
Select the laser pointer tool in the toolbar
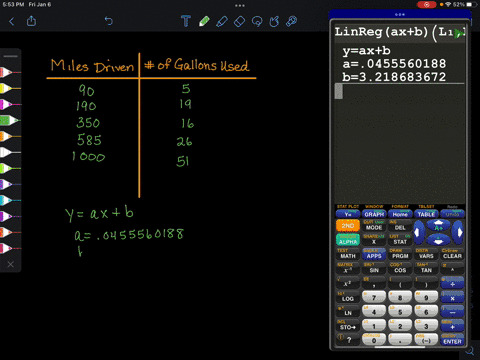(292, 21)
